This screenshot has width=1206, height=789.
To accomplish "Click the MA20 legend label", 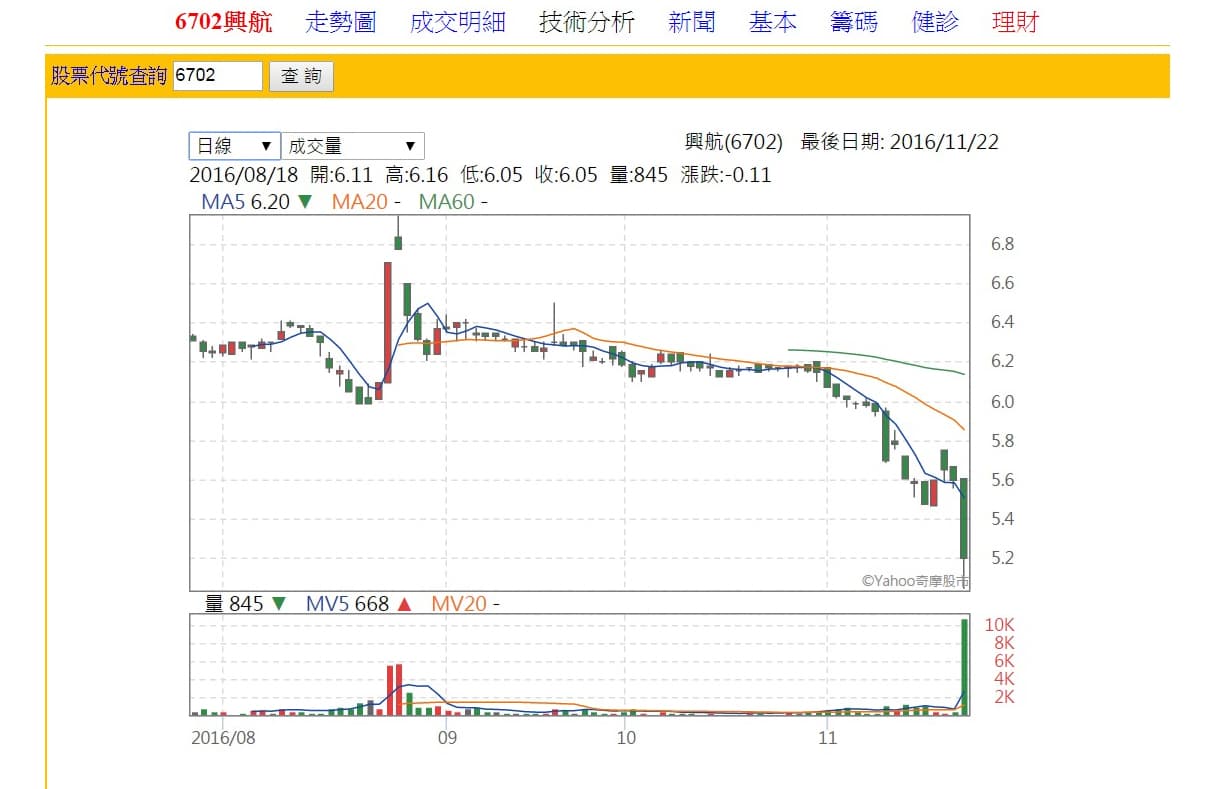I will [x=367, y=202].
